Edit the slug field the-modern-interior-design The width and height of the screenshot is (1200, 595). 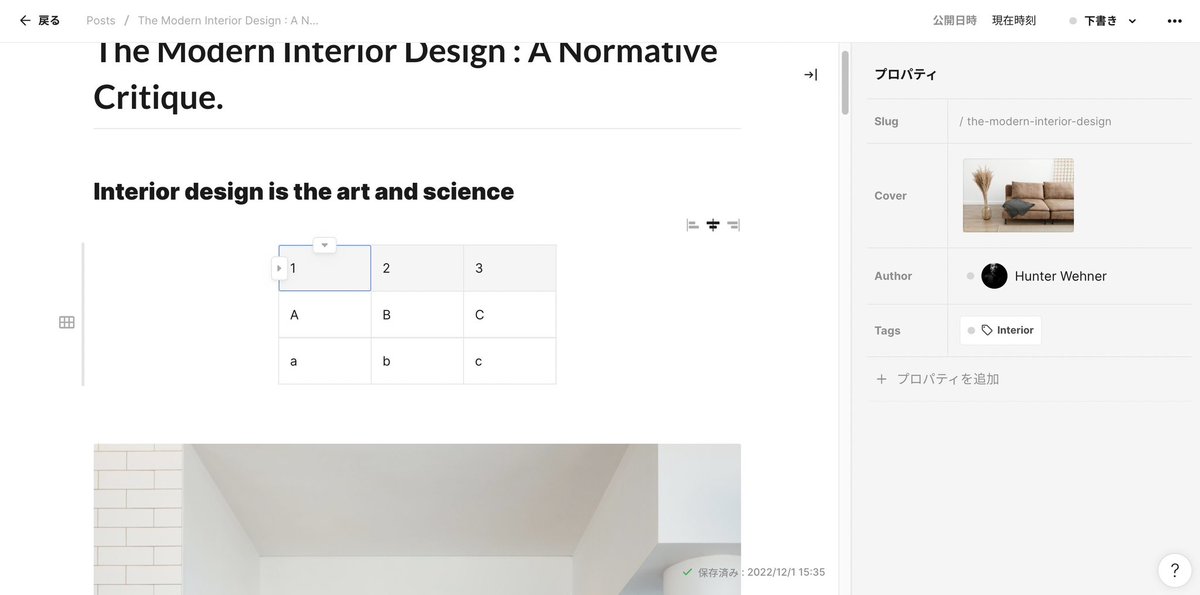click(x=1035, y=121)
